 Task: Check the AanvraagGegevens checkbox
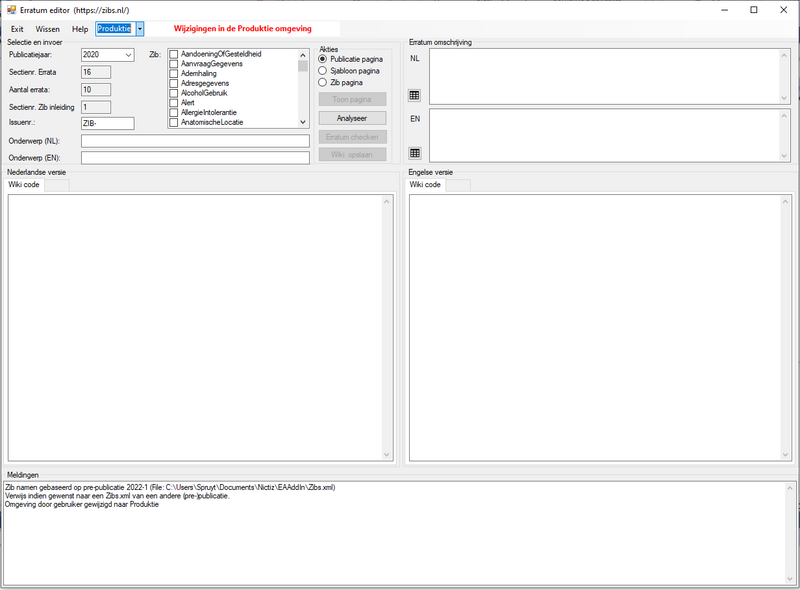click(173, 64)
